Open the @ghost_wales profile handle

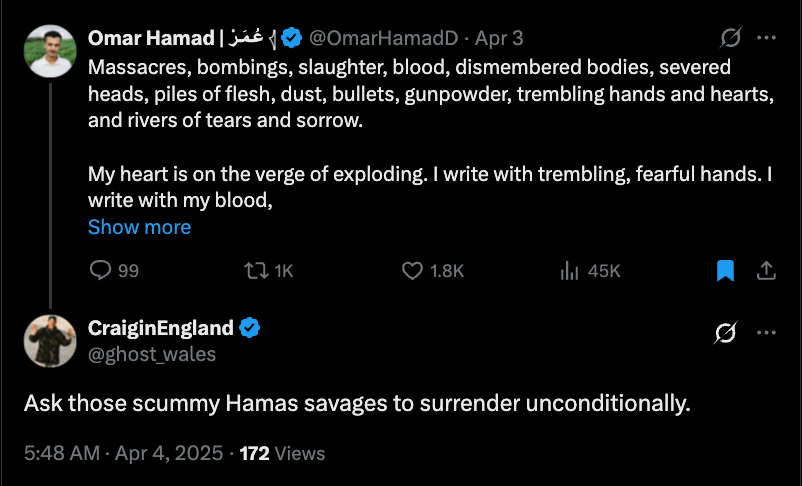click(x=152, y=354)
